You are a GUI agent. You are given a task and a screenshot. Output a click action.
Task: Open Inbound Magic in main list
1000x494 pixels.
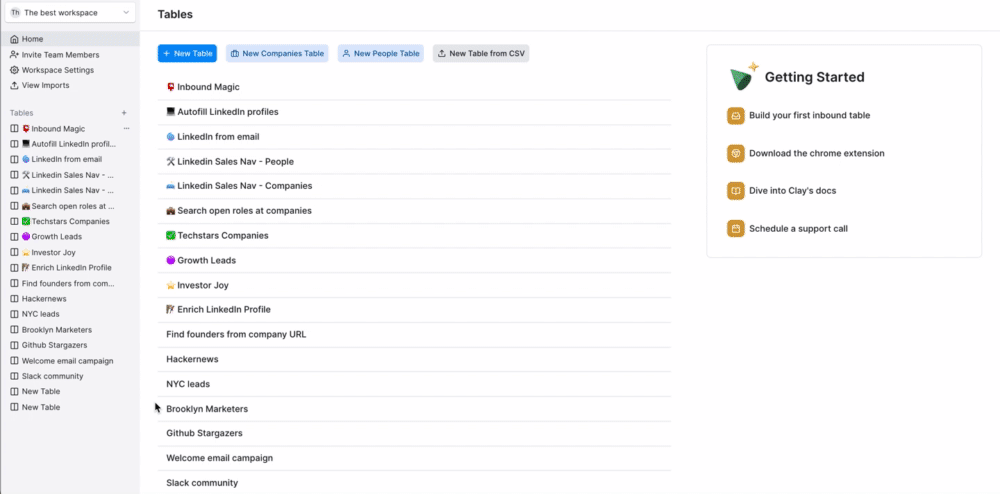click(415, 87)
